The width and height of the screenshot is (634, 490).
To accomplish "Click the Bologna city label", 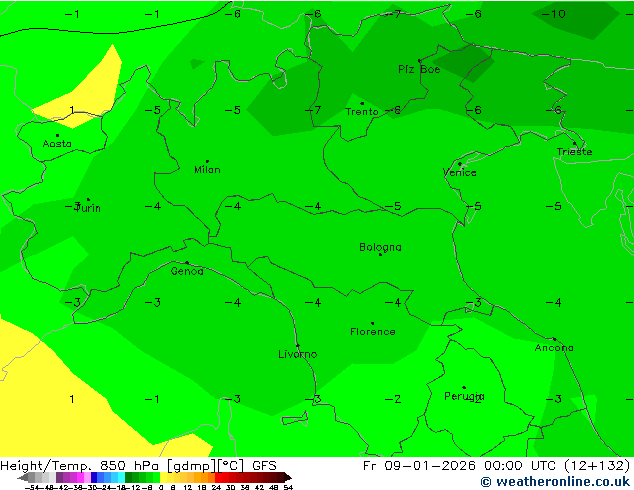I will coord(380,247).
